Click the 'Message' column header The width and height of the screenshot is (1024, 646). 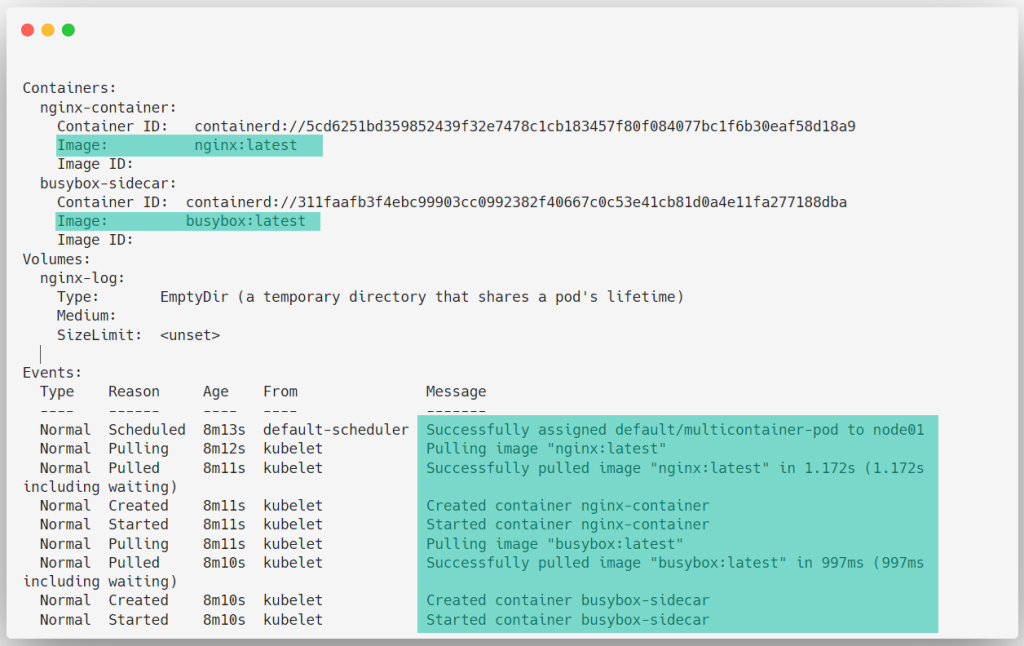pyautogui.click(x=456, y=391)
